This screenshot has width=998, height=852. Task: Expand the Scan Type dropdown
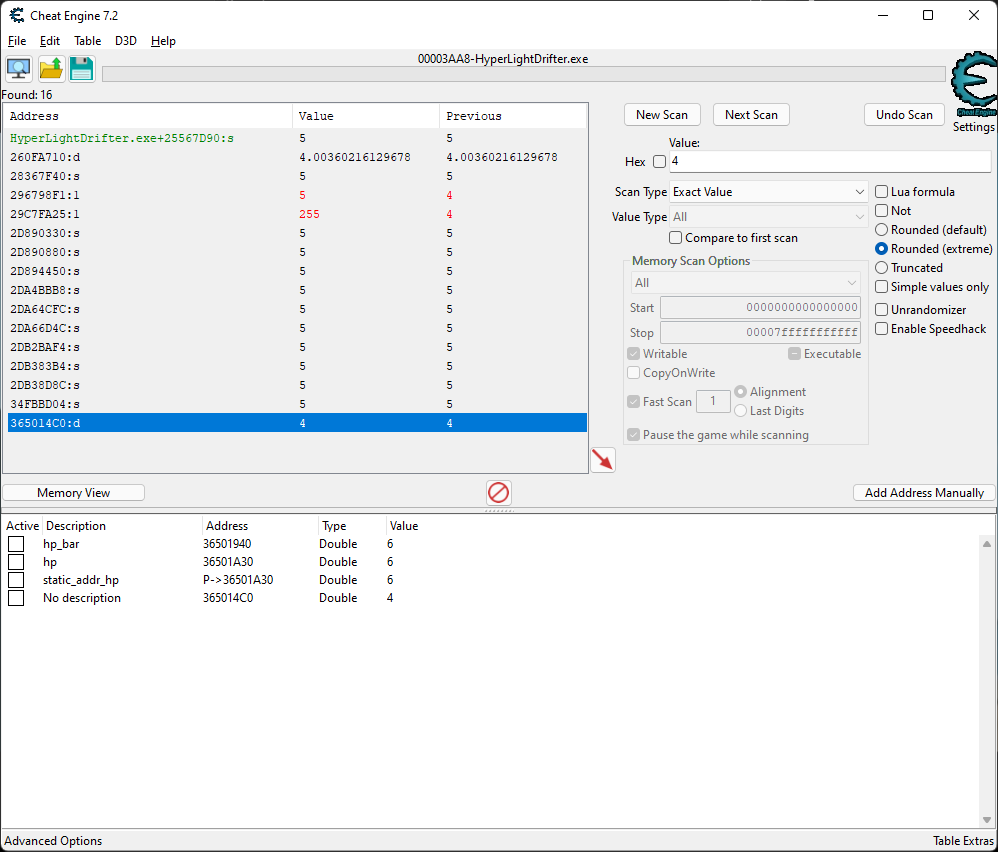pyautogui.click(x=768, y=192)
